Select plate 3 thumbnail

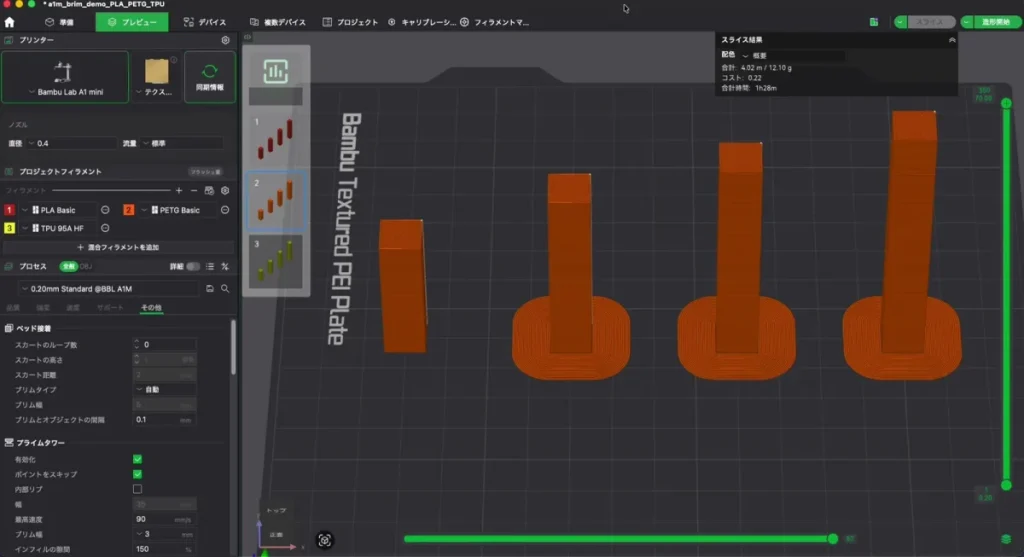tap(276, 261)
